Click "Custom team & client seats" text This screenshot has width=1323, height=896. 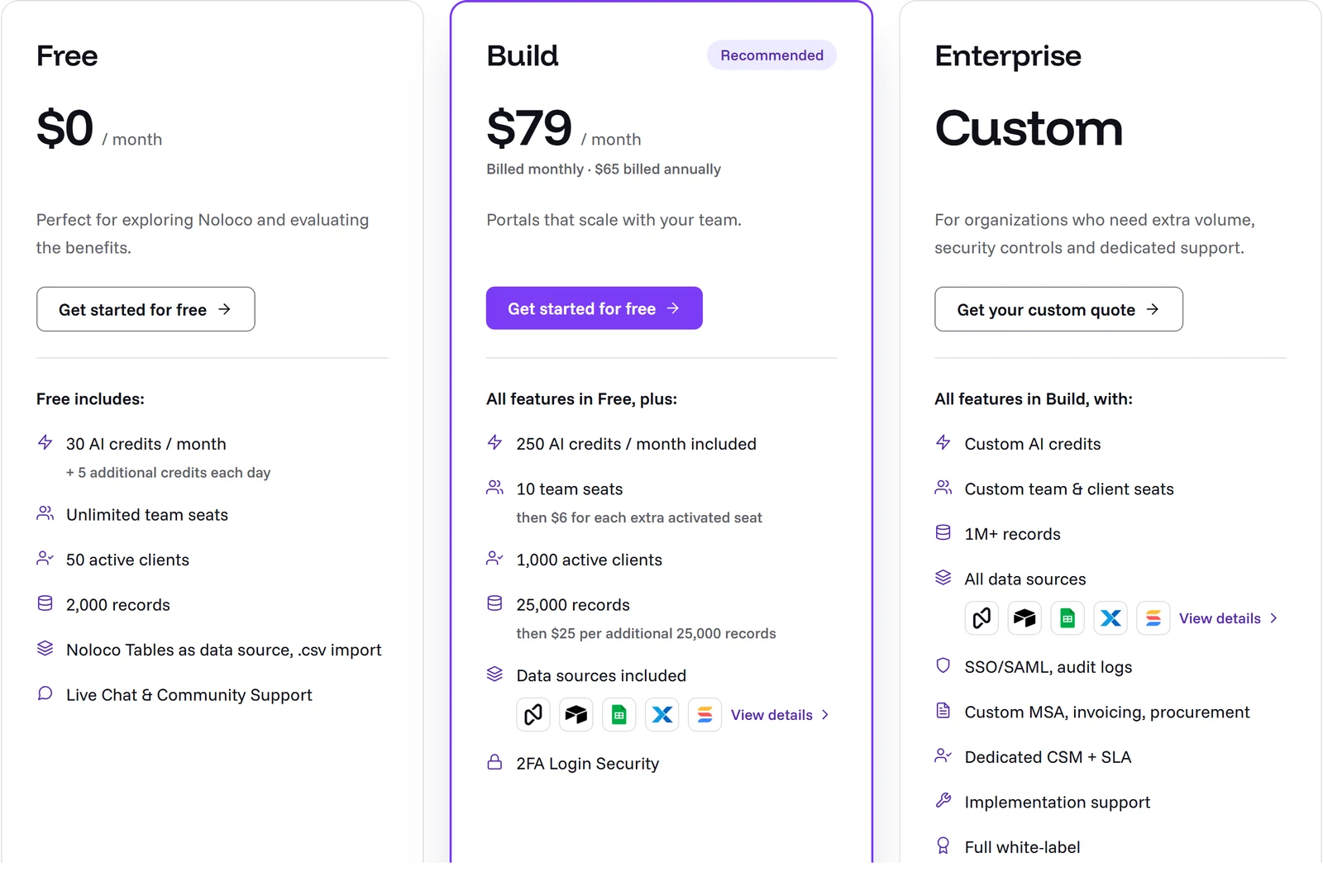pyautogui.click(x=1069, y=489)
